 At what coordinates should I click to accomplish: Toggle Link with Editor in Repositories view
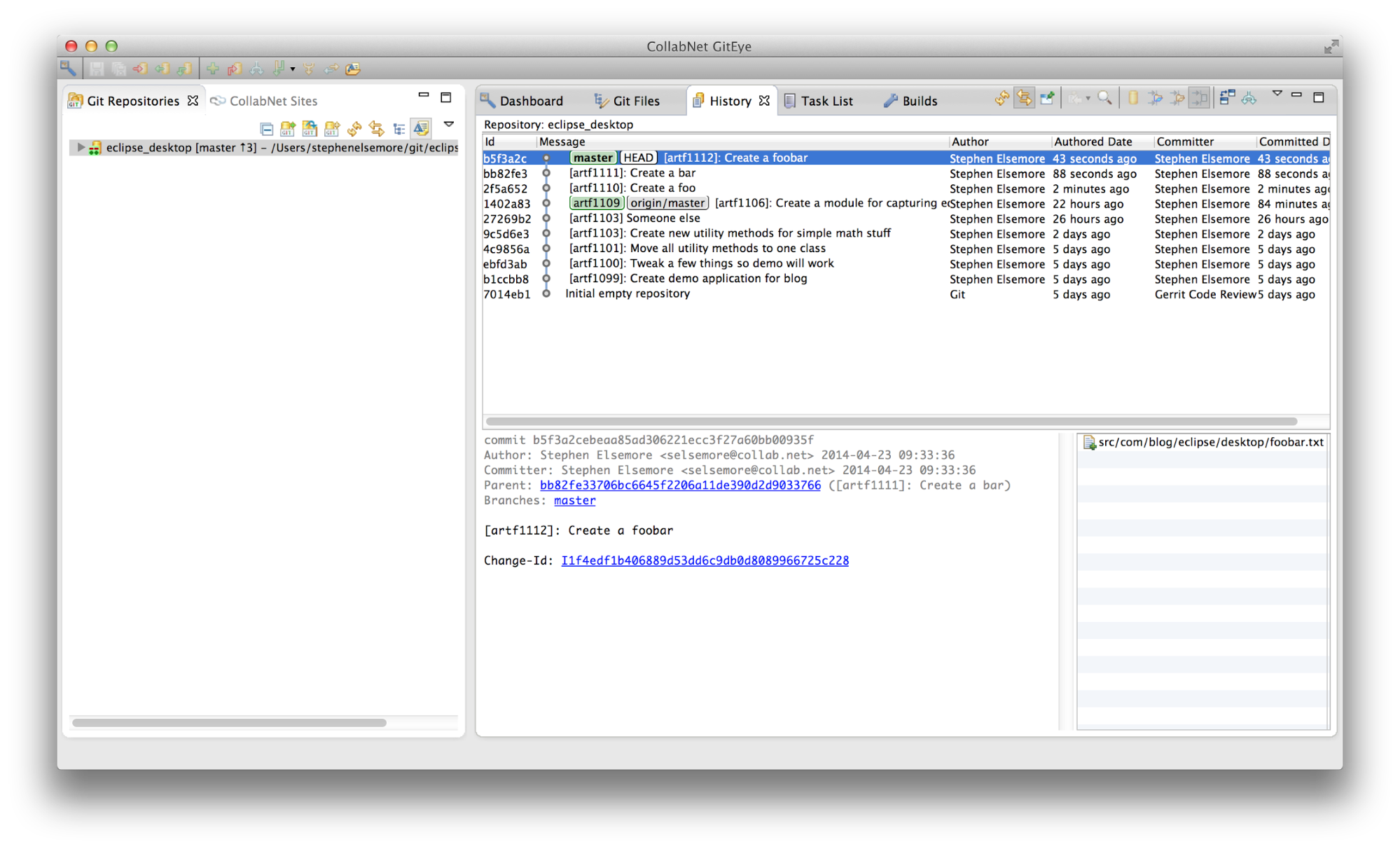coord(421,128)
